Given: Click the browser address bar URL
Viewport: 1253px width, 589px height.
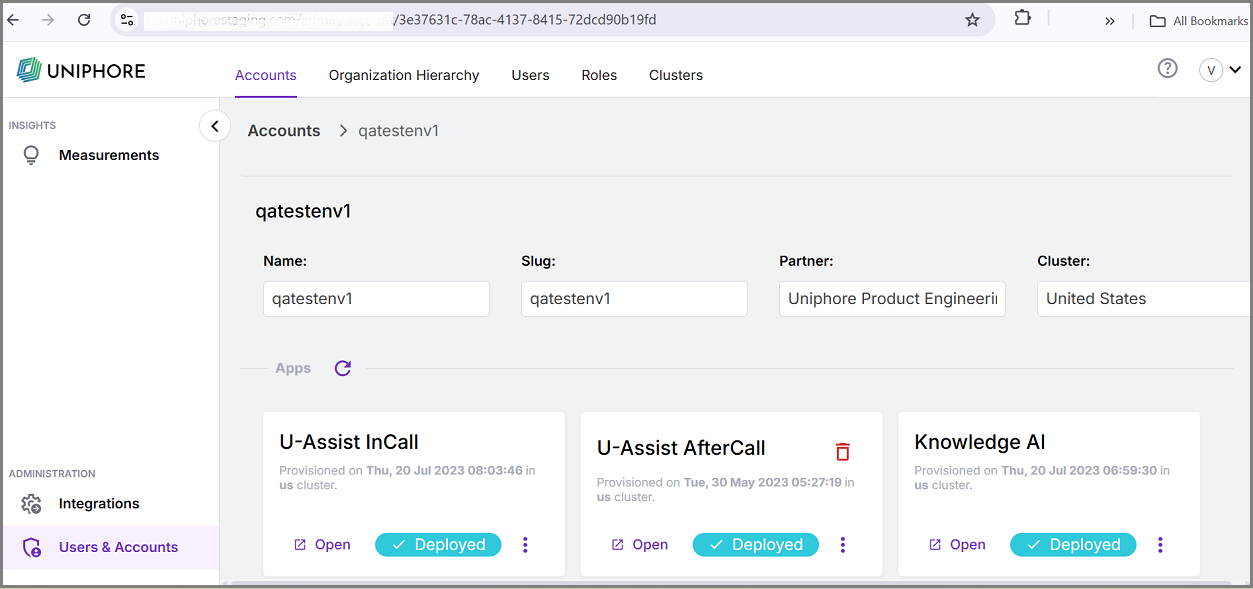Looking at the screenshot, I should (x=550, y=20).
